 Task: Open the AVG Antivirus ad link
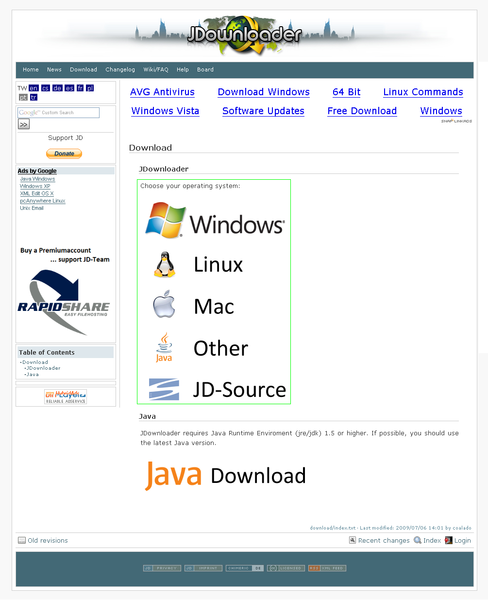[162, 92]
